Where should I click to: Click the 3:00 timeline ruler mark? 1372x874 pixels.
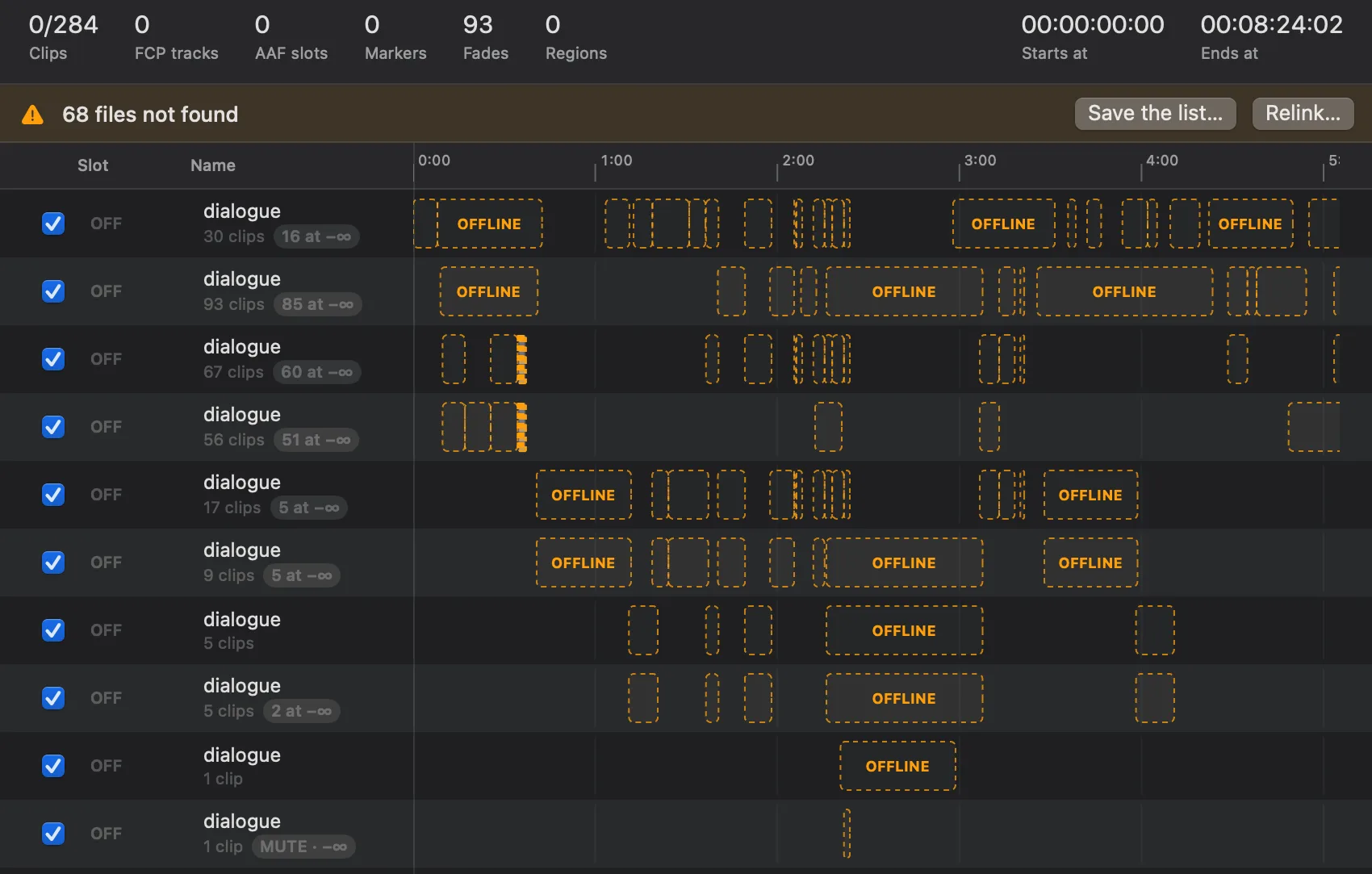coord(981,161)
